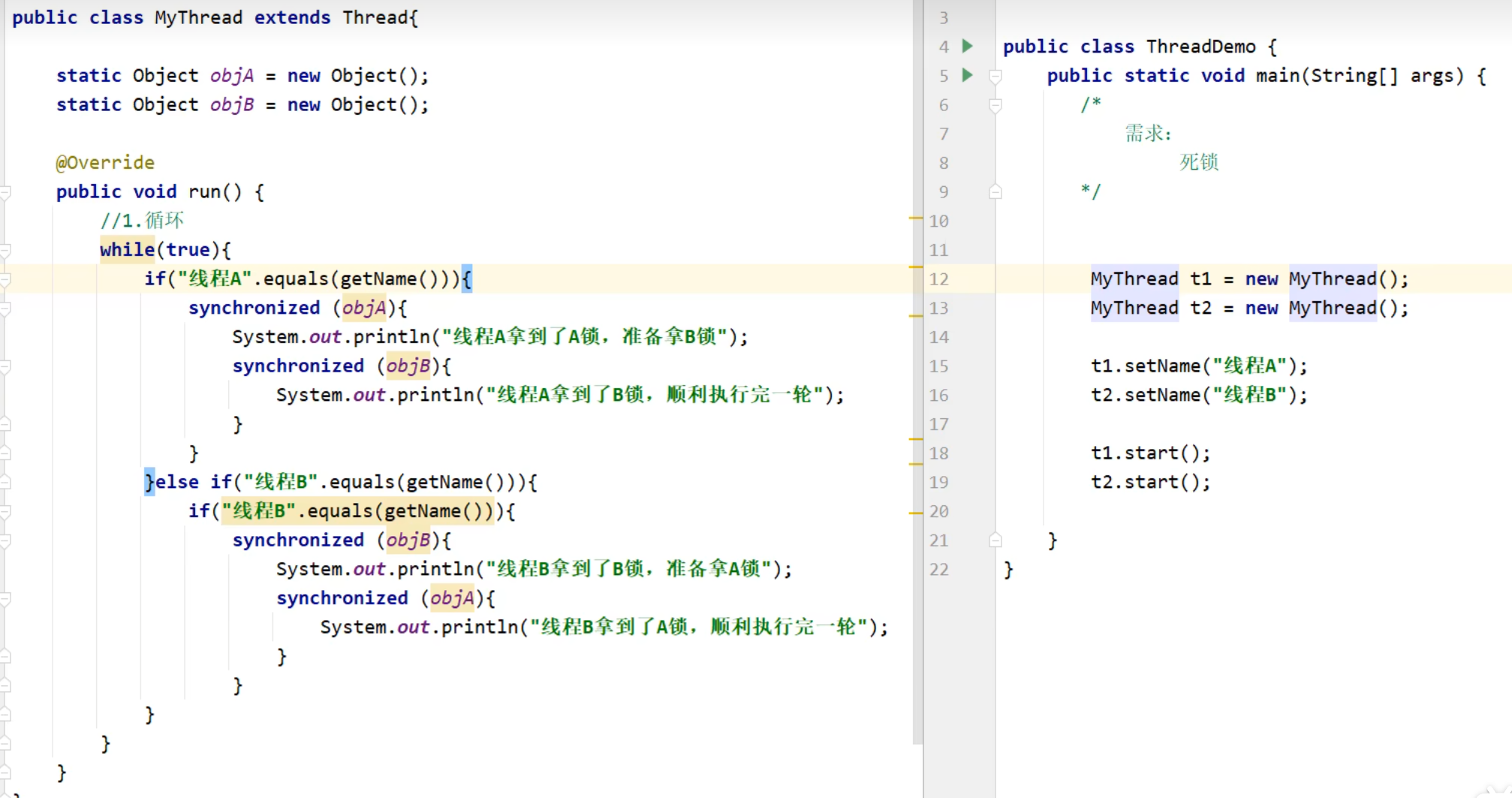
Task: Click the topmost yellow warning stripe on the scrollbar
Action: (915, 218)
